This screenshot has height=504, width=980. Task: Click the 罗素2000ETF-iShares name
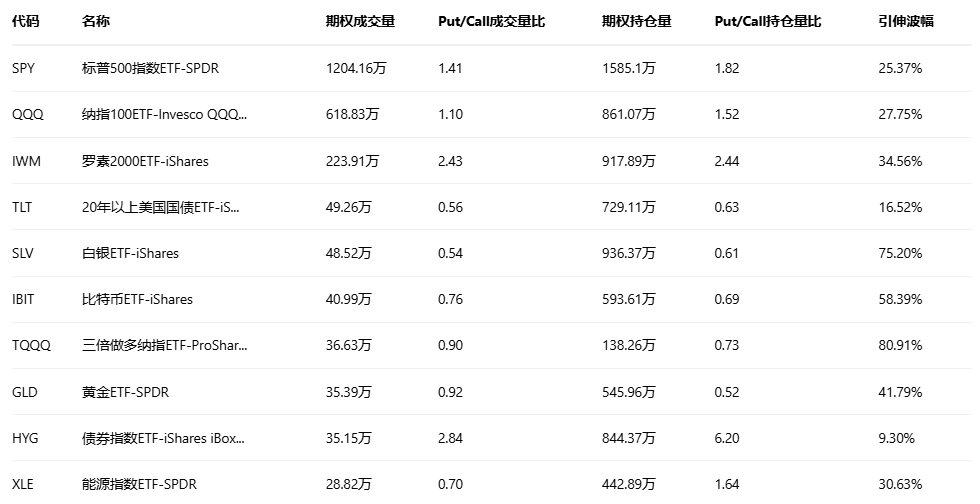click(145, 161)
